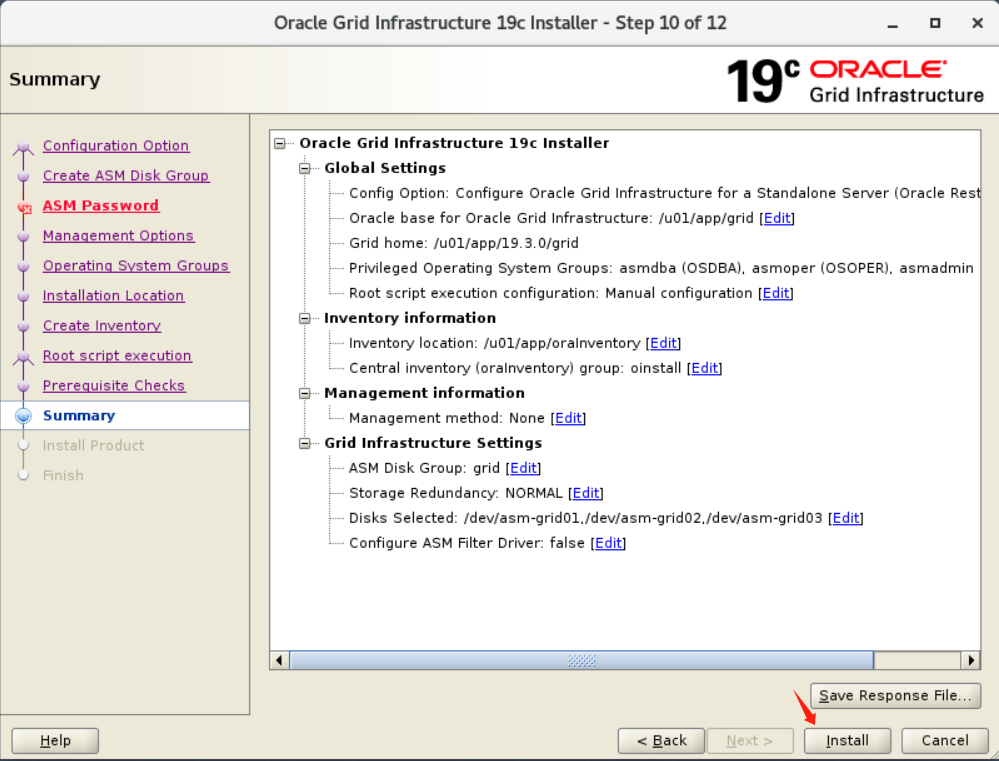
Task: Jump to Management Options step
Action: [x=119, y=236]
